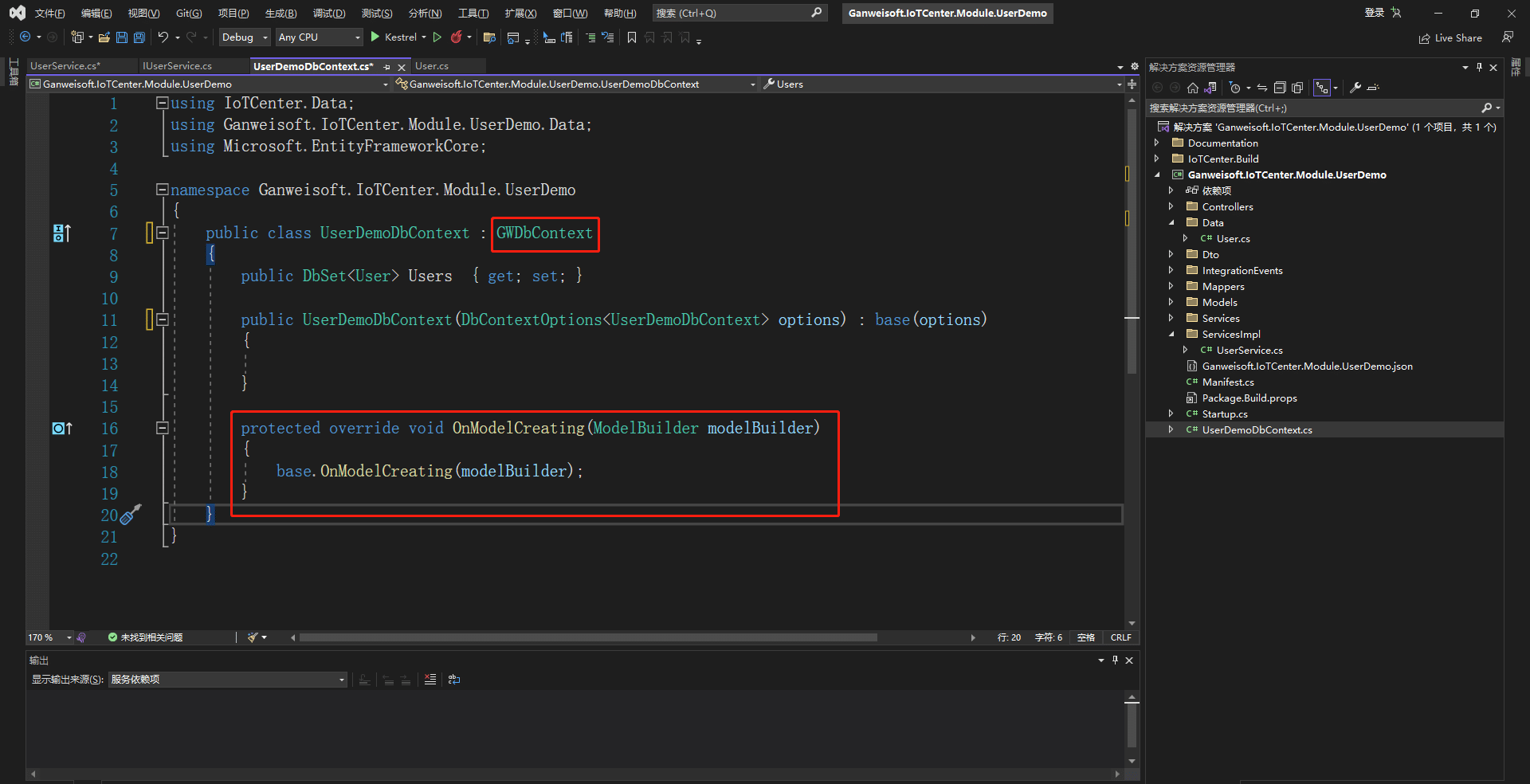Open the 调试(D) menu
The width and height of the screenshot is (1530, 784).
point(328,14)
